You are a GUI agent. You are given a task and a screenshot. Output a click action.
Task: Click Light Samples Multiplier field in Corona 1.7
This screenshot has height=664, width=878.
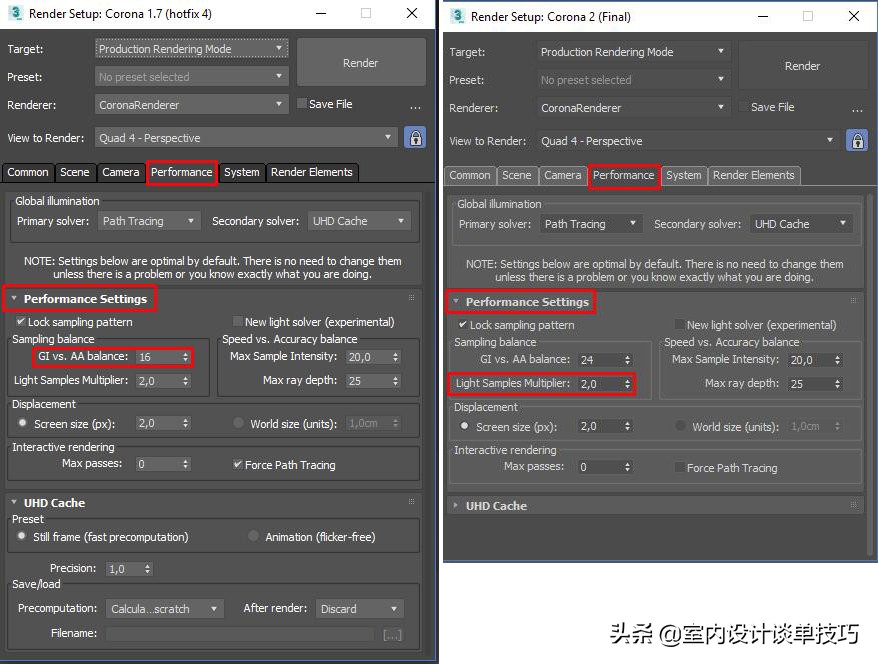pos(158,381)
